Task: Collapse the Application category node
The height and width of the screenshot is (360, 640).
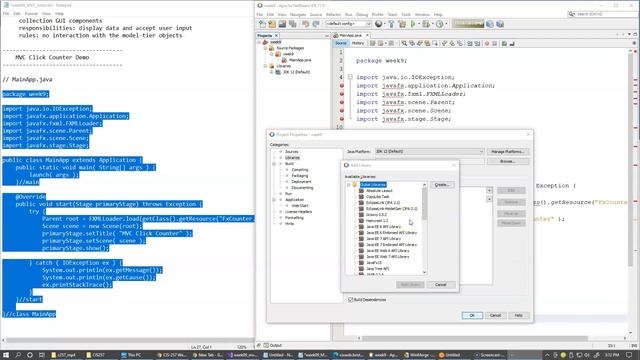Action: pyautogui.click(x=275, y=200)
